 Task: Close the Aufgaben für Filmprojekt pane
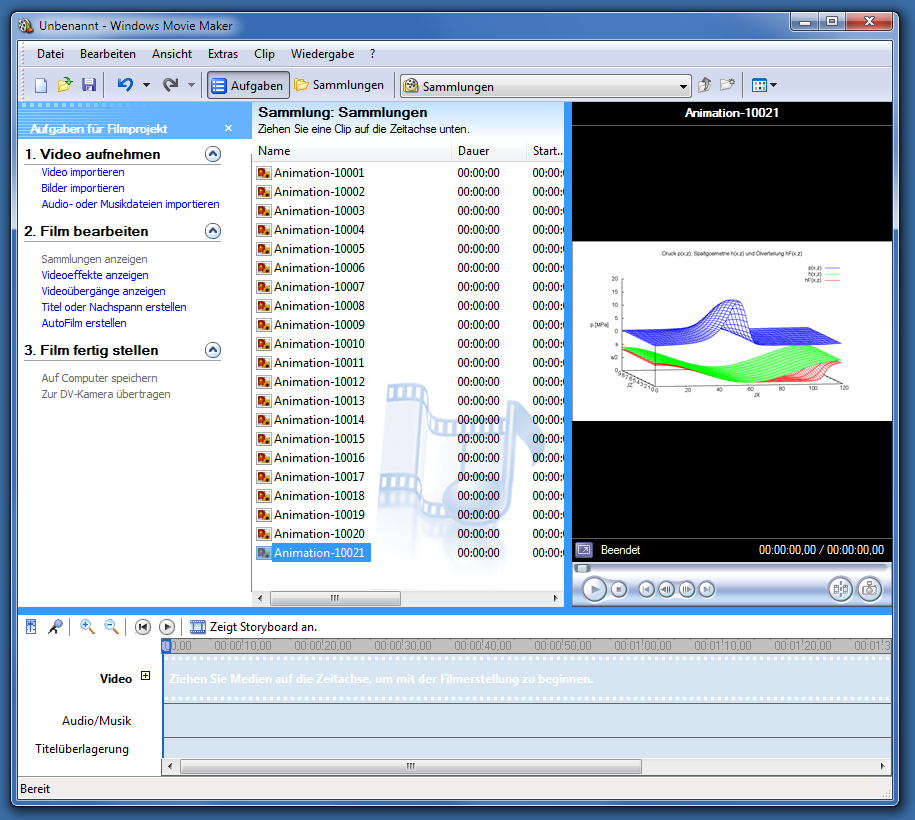(229, 128)
